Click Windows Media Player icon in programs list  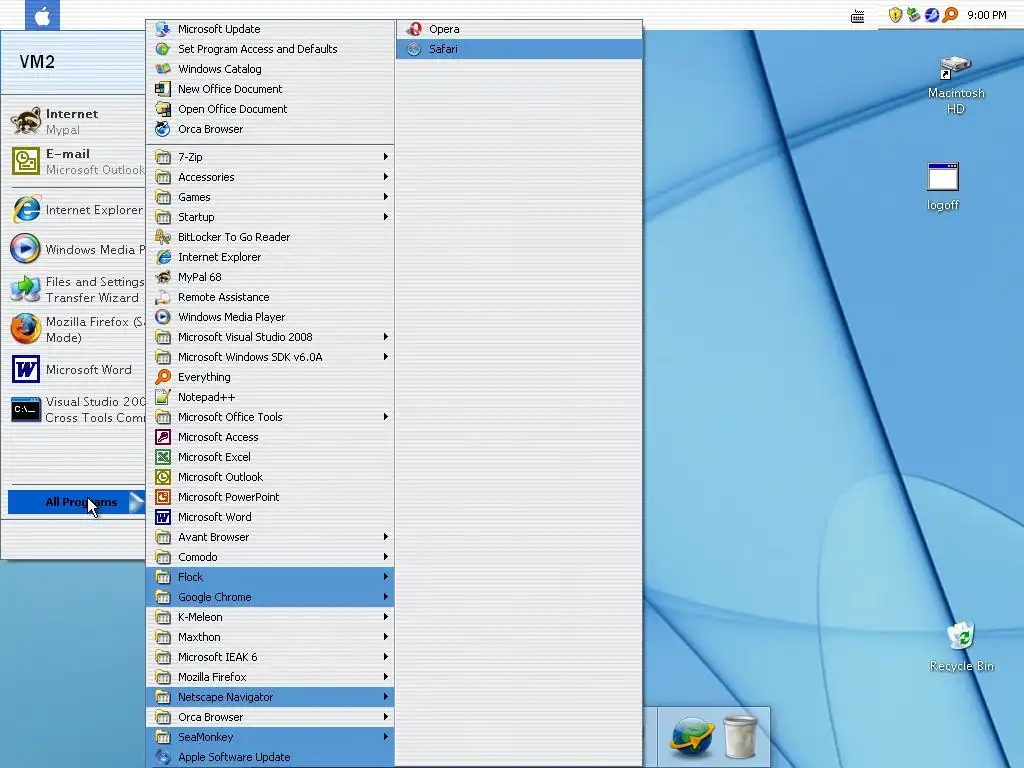click(163, 317)
